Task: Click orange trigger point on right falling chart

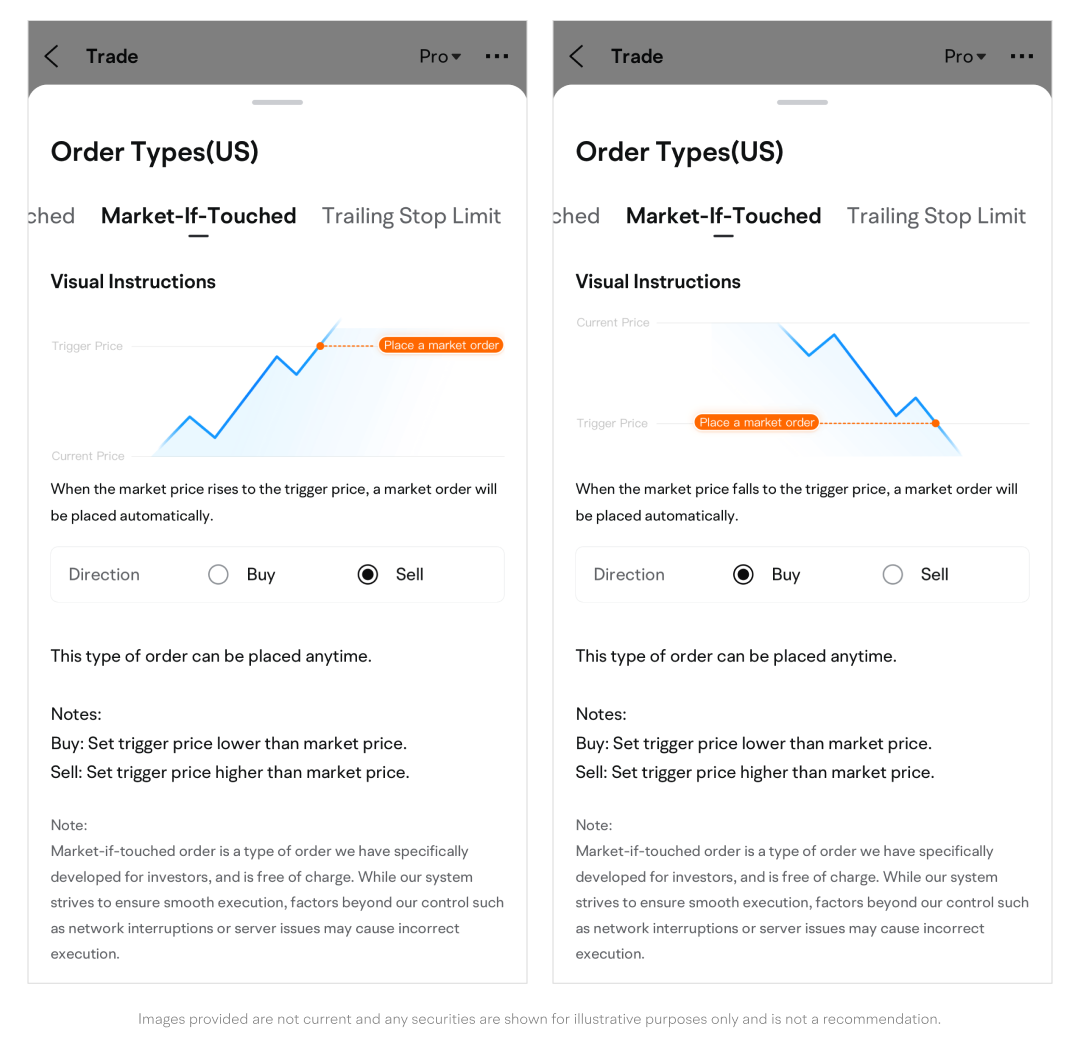Action: coord(936,423)
